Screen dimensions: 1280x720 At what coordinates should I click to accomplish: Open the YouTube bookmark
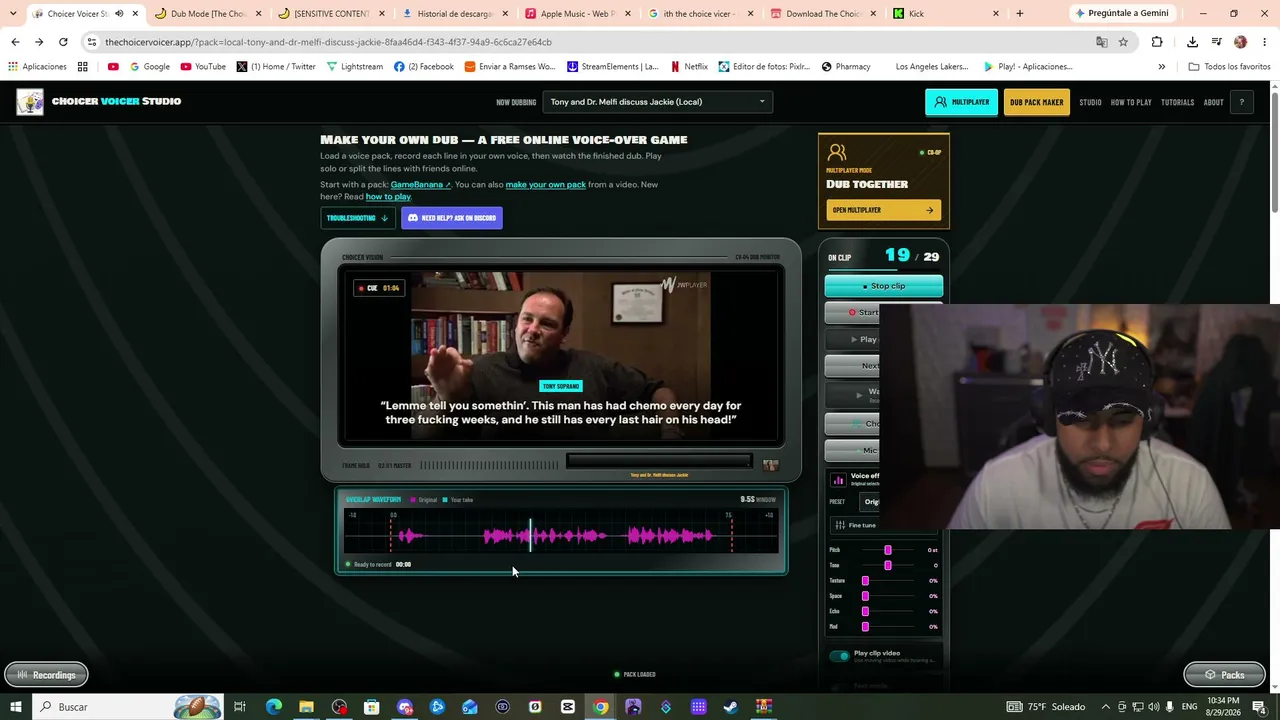[203, 67]
